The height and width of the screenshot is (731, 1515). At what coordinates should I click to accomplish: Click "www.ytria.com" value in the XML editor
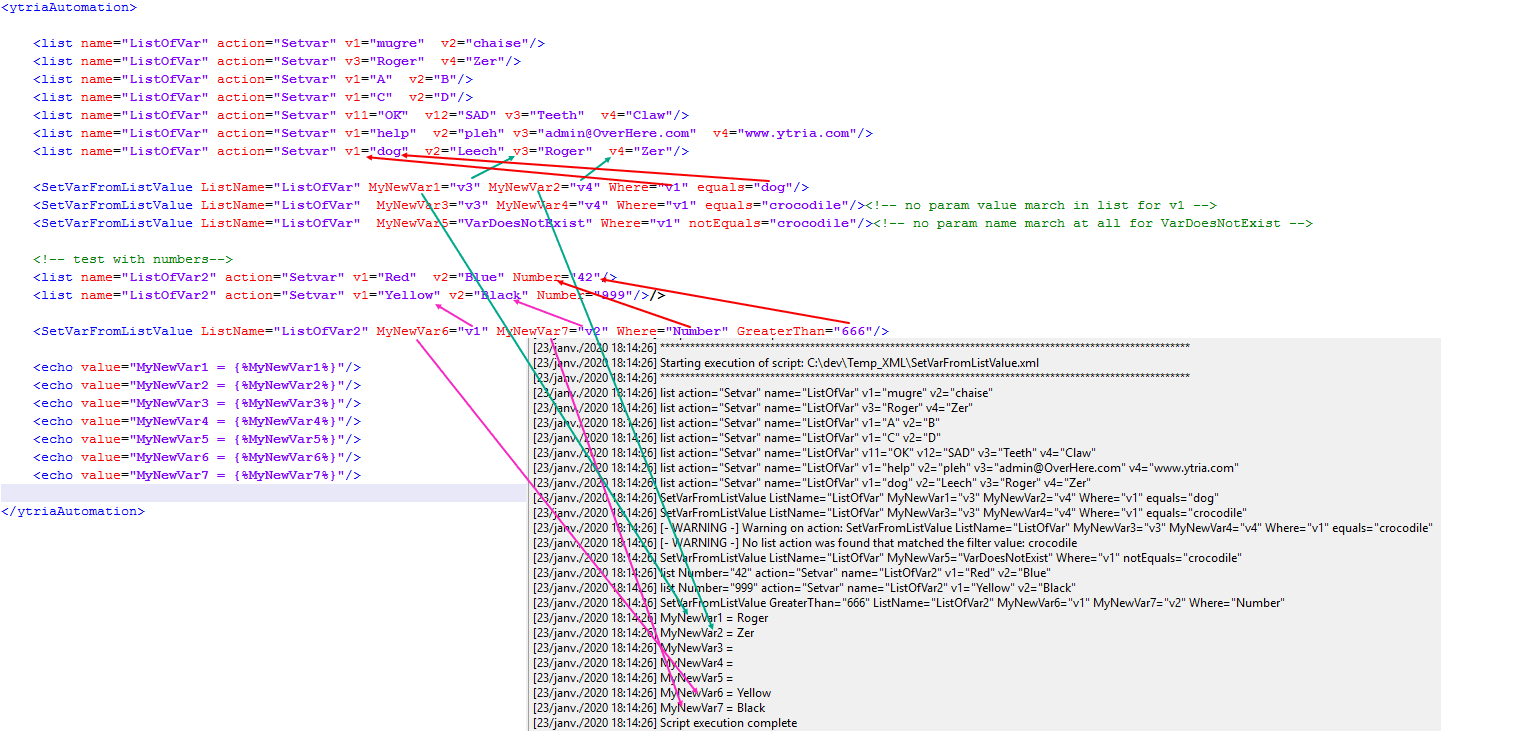tap(809, 133)
